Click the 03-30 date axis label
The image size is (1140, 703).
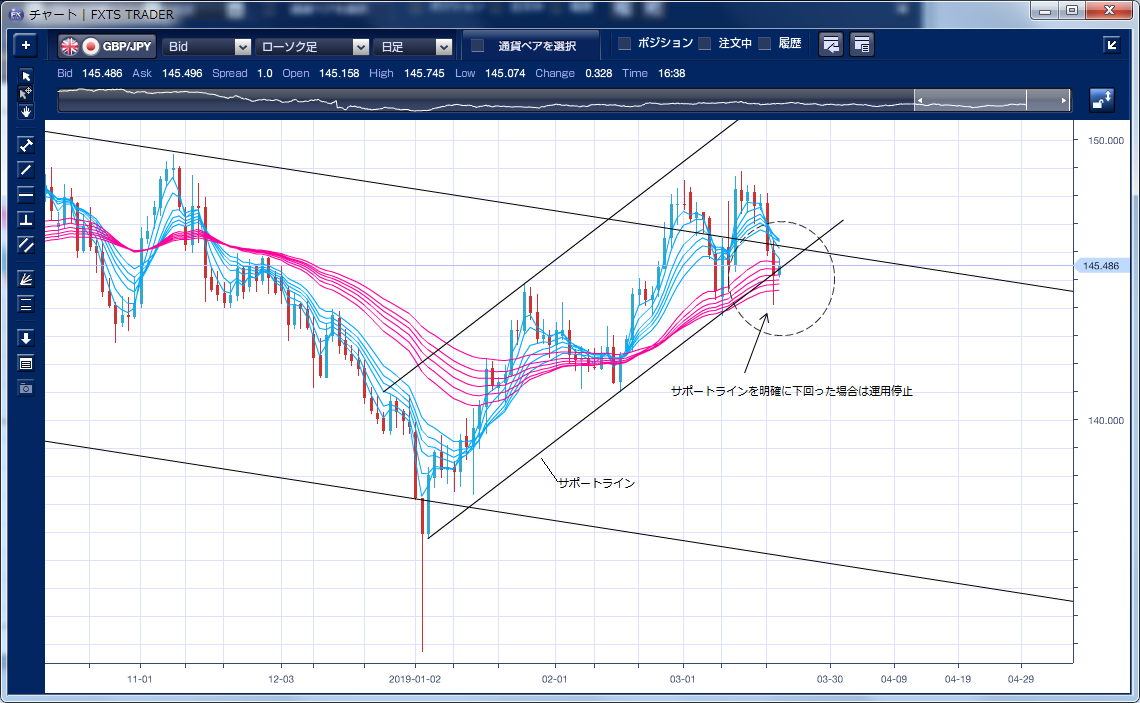(830, 679)
